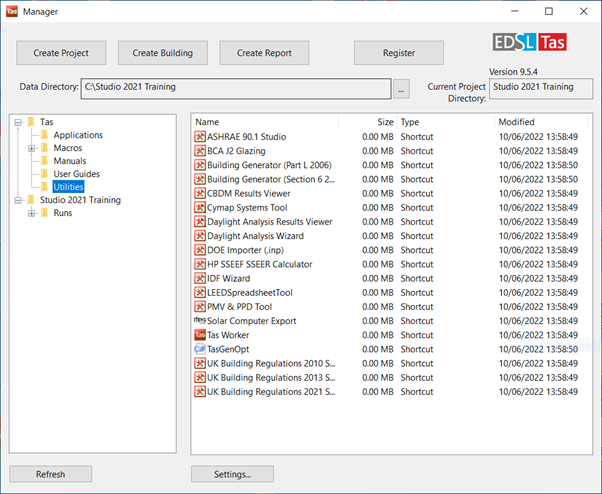Screen dimensions: 602x494
Task: Click the Building Generator (Section 6) icon
Action: pos(200,179)
